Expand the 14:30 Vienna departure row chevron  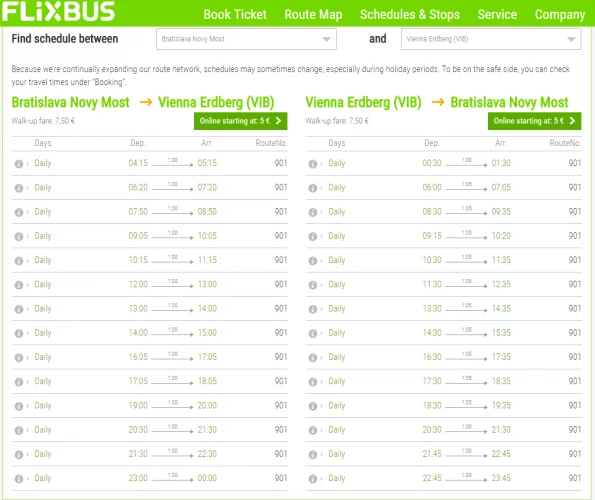pos(321,333)
